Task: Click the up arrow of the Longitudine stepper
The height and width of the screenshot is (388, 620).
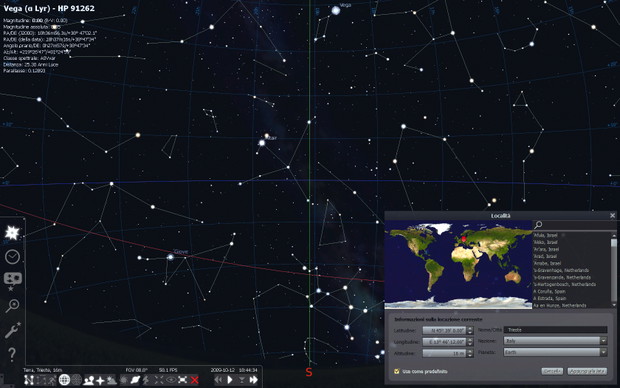Action: pos(470,339)
